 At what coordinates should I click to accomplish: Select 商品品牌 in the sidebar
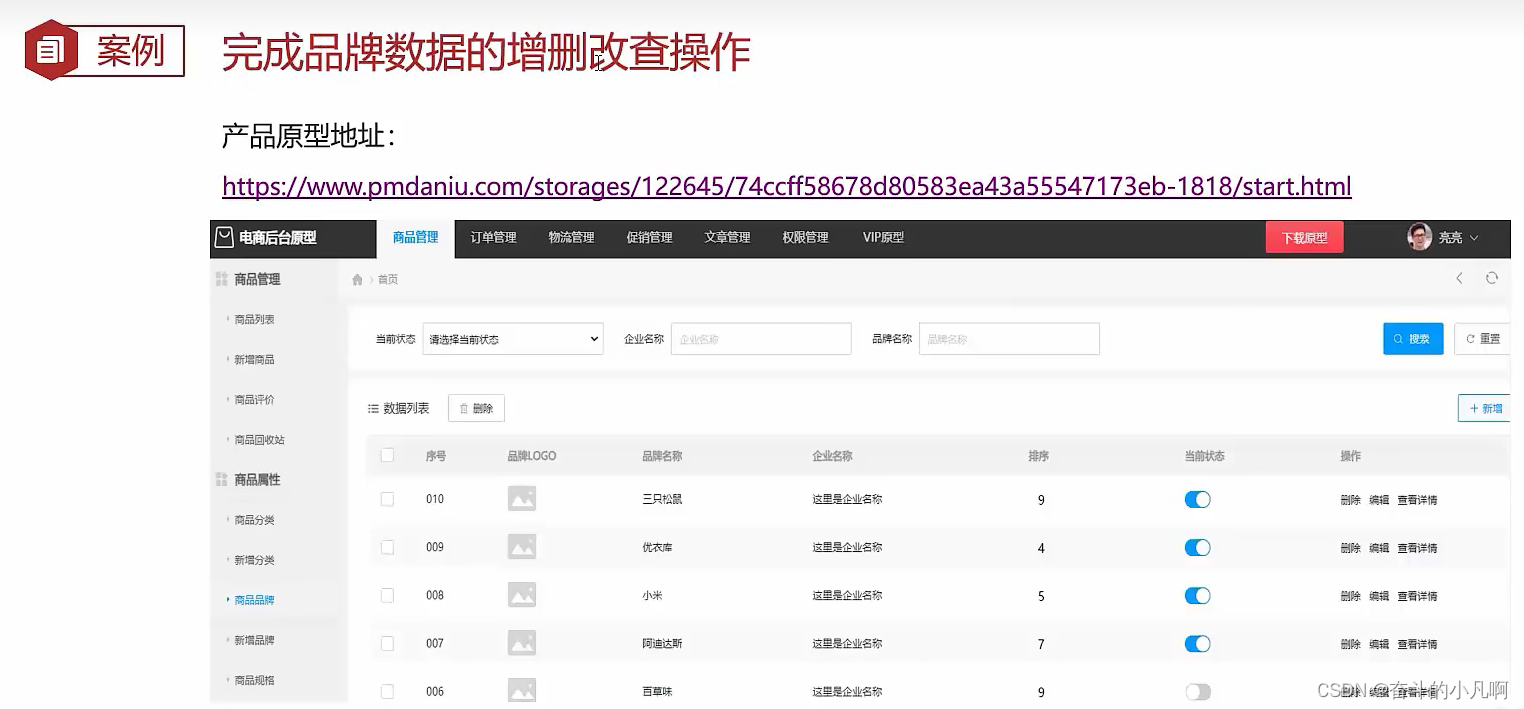(254, 600)
